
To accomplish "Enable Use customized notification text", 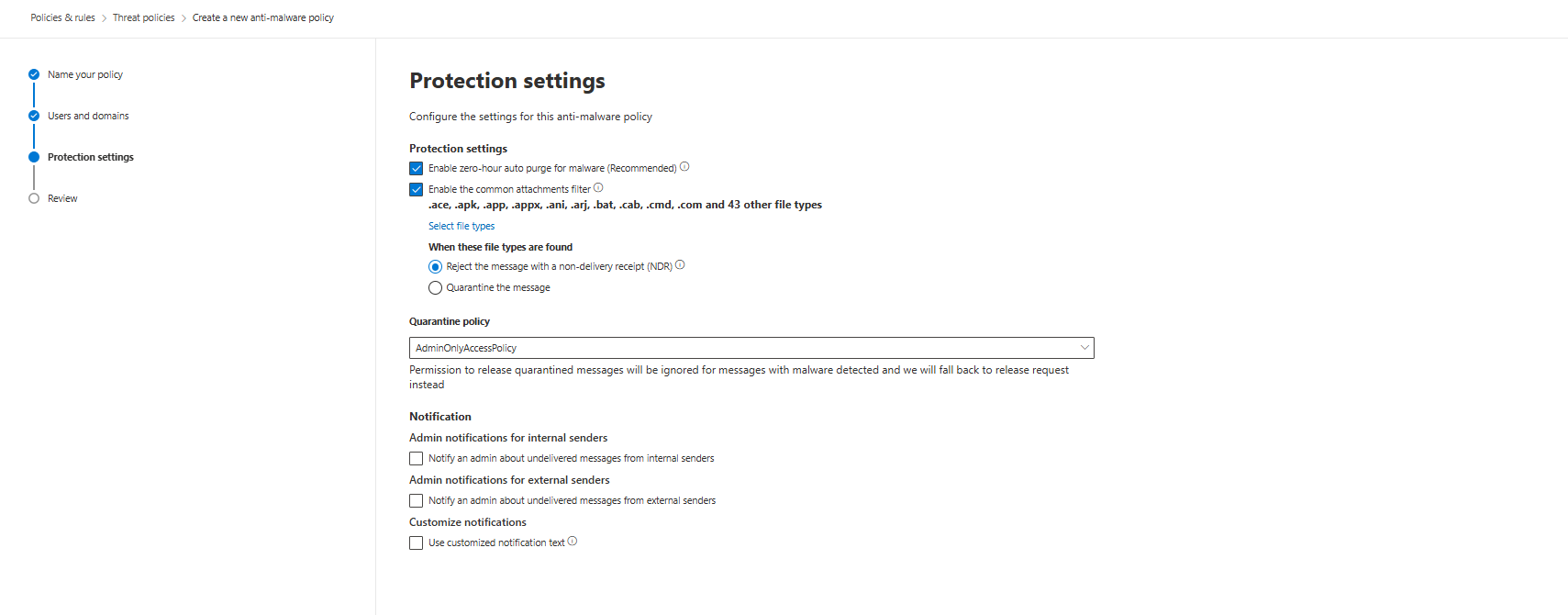I will pyautogui.click(x=417, y=543).
